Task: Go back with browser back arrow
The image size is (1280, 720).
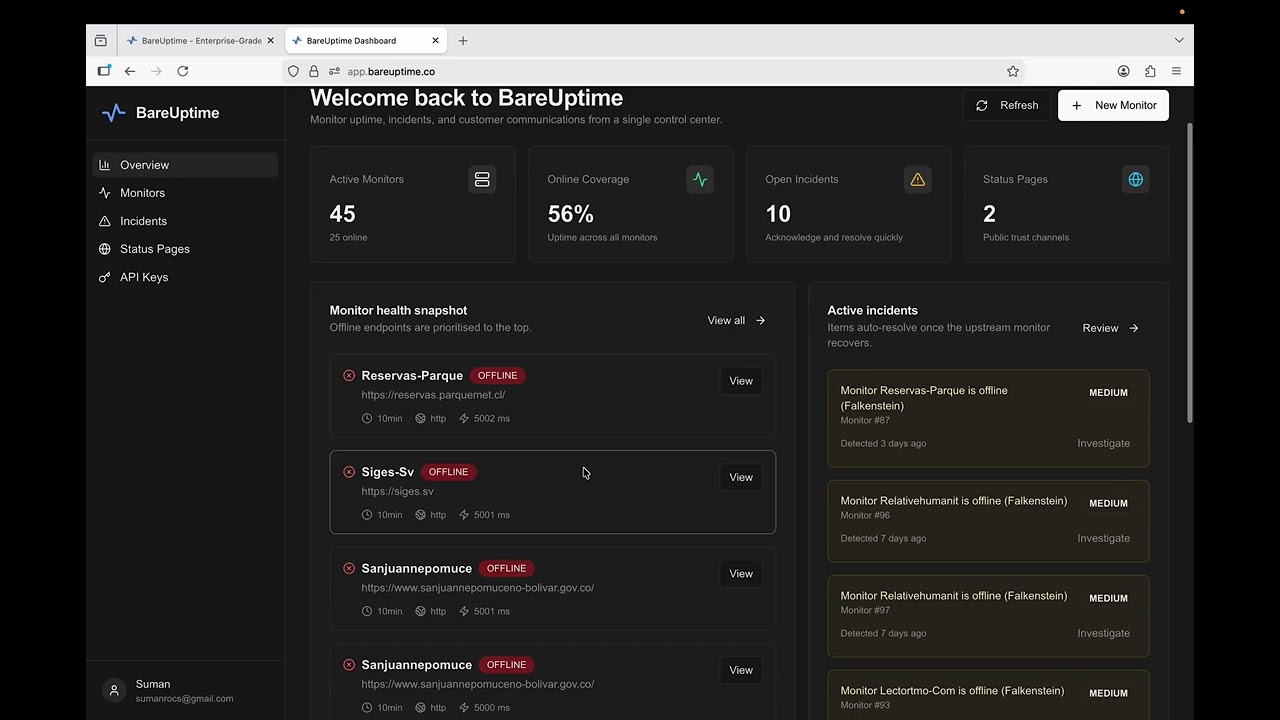Action: point(130,71)
